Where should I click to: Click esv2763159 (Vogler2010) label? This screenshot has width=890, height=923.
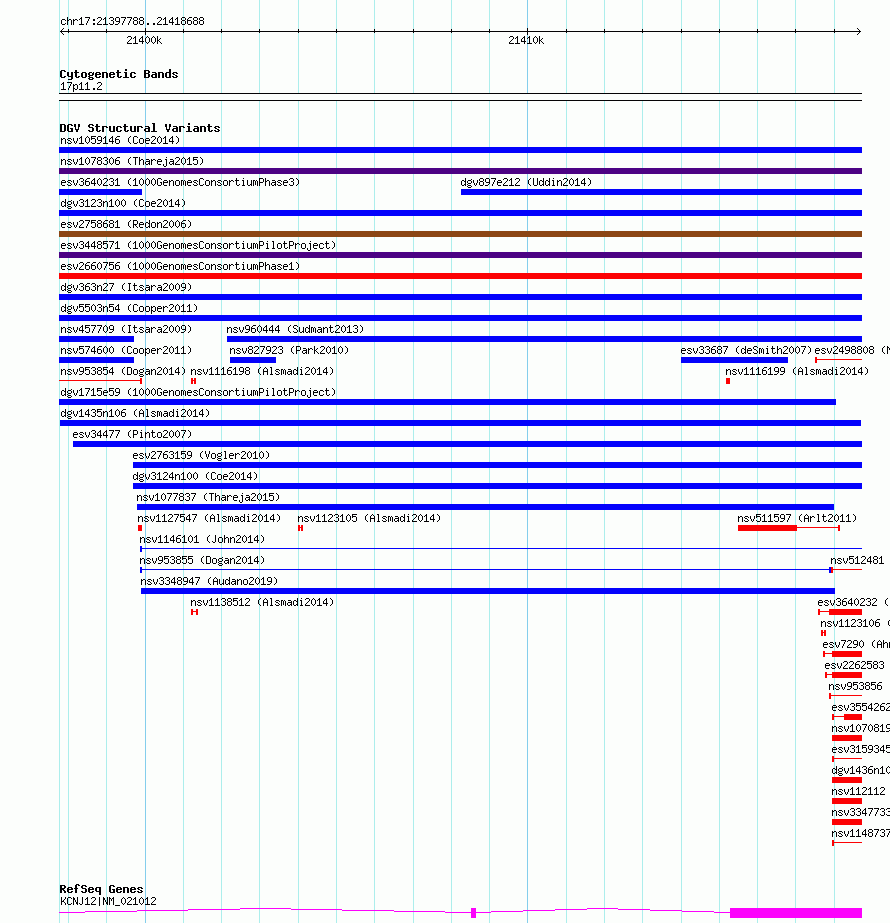pyautogui.click(x=201, y=456)
